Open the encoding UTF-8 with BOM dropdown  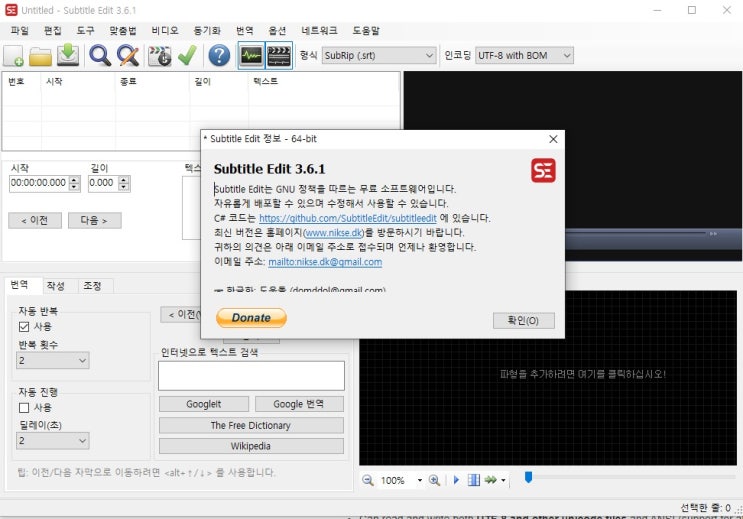click(524, 55)
